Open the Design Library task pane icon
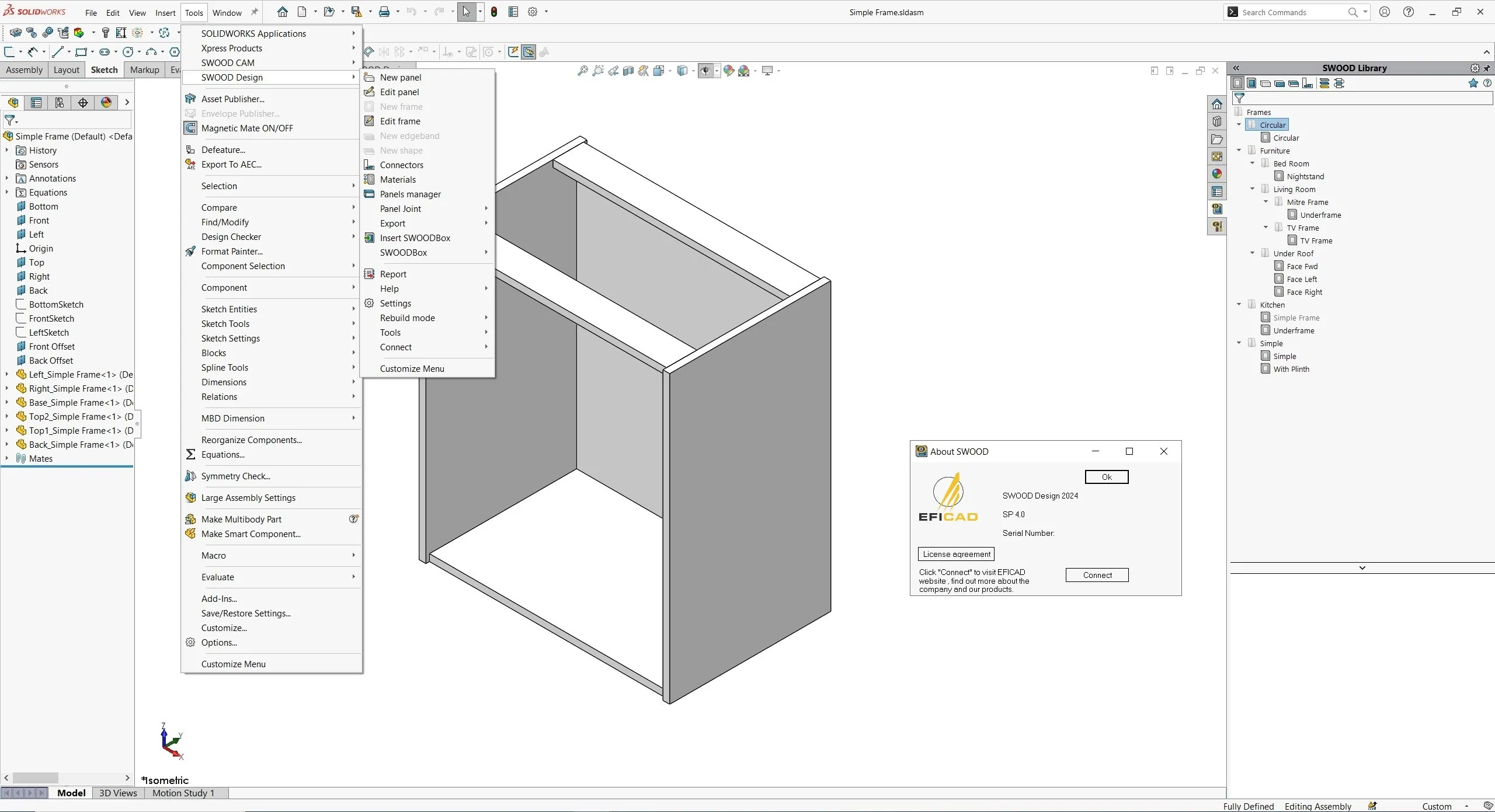Viewport: 1495px width, 812px height. [1217, 121]
